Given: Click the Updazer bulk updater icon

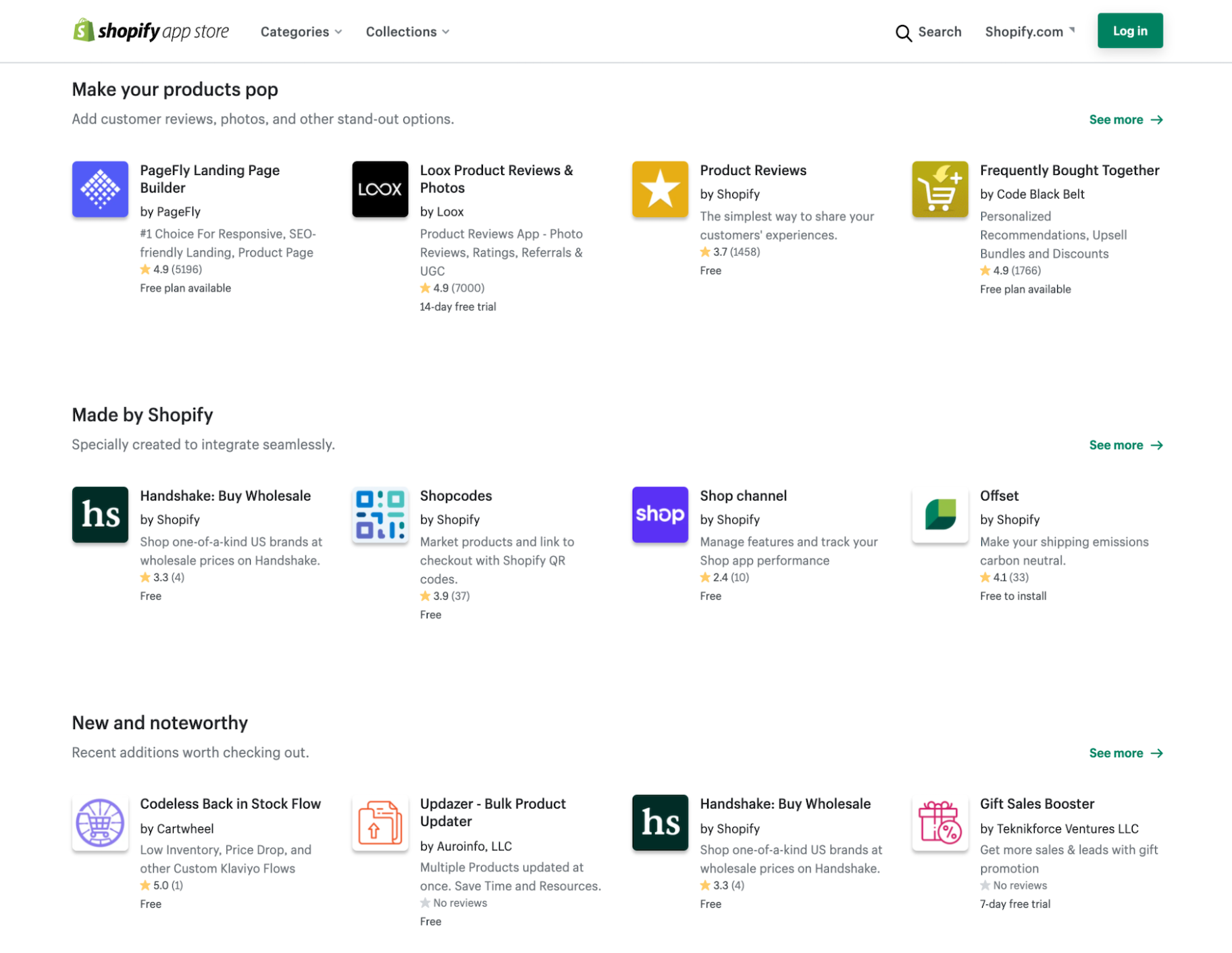Looking at the screenshot, I should [x=380, y=823].
